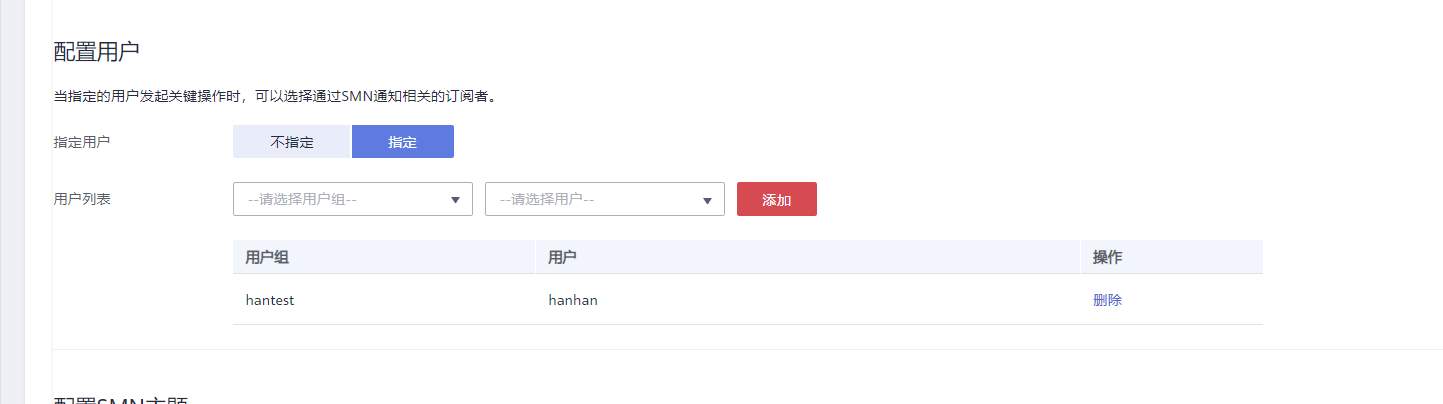
Task: Click the 用户 column header
Action: [562, 258]
